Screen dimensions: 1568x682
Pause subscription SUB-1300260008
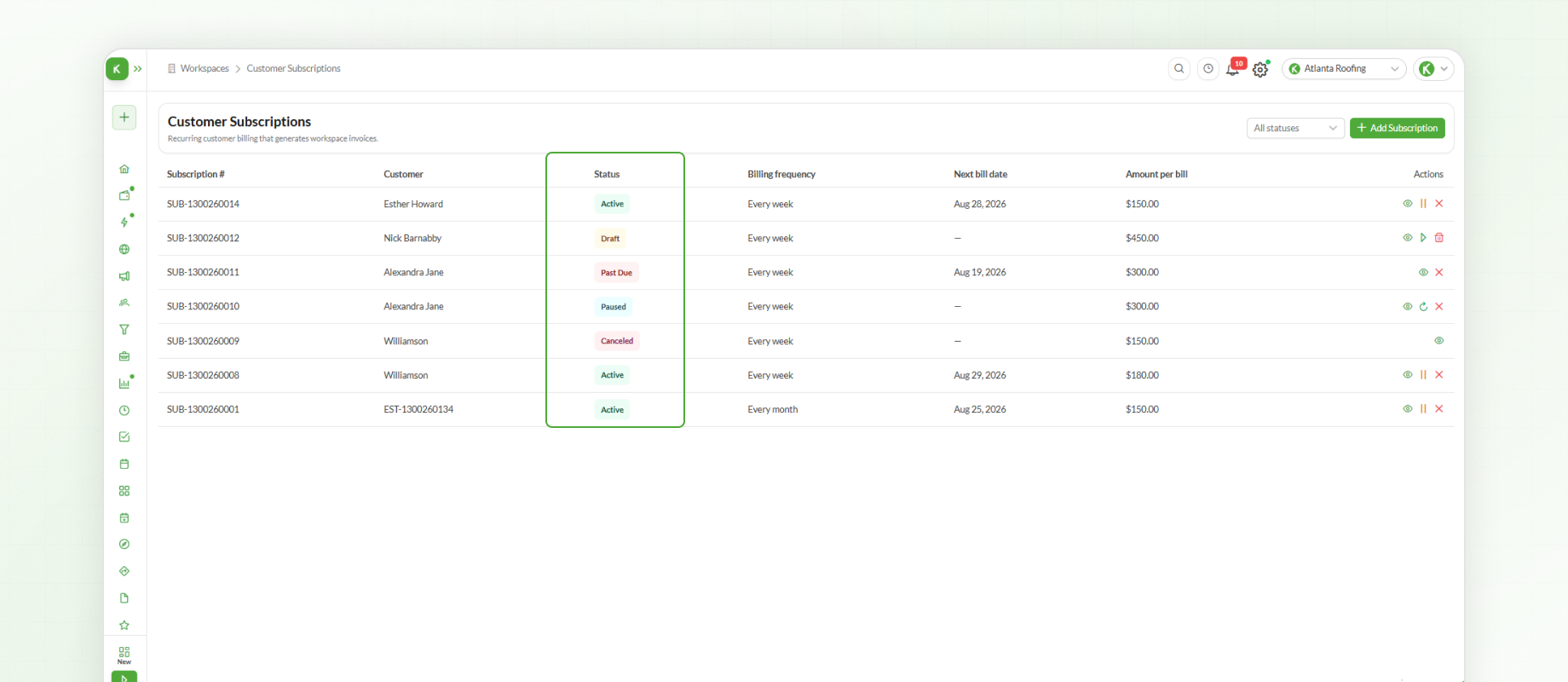click(x=1423, y=375)
